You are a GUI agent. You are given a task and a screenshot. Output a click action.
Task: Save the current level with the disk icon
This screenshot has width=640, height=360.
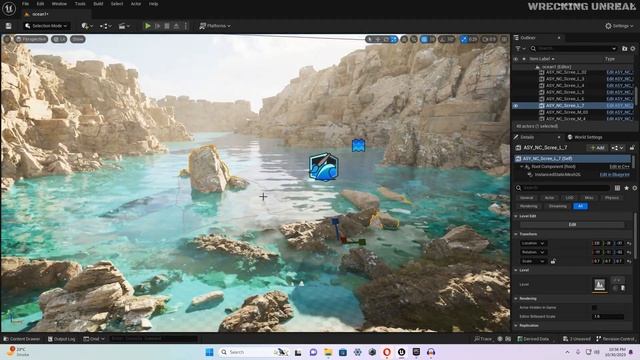click(x=9, y=26)
